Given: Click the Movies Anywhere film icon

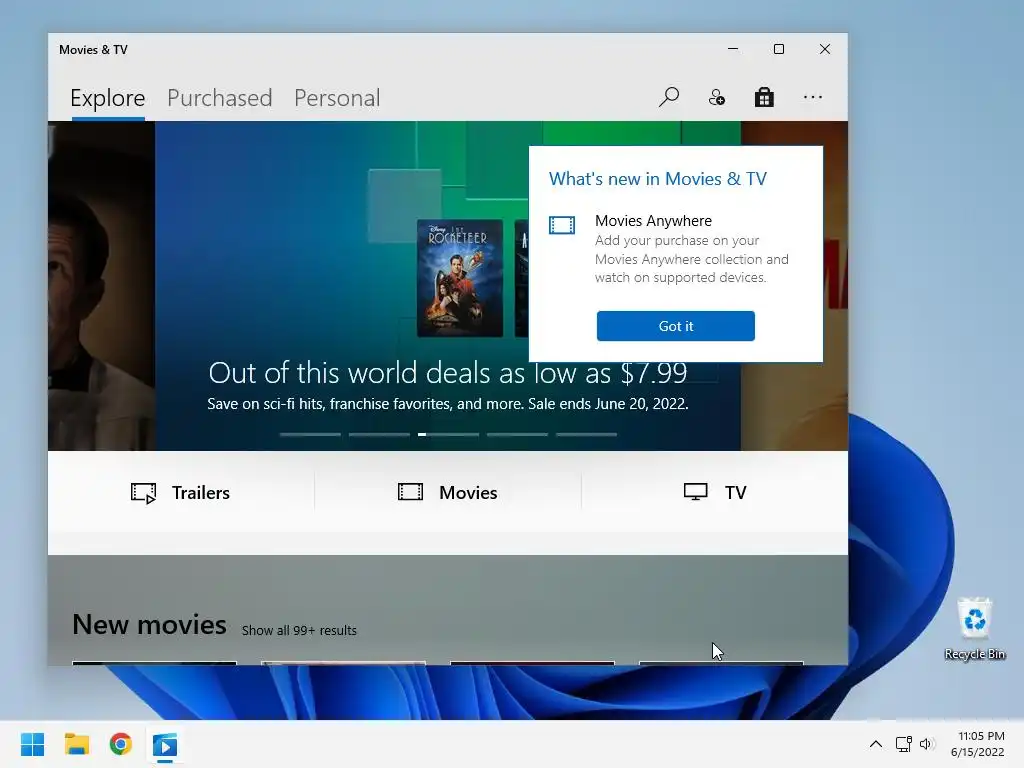Looking at the screenshot, I should click(x=562, y=225).
